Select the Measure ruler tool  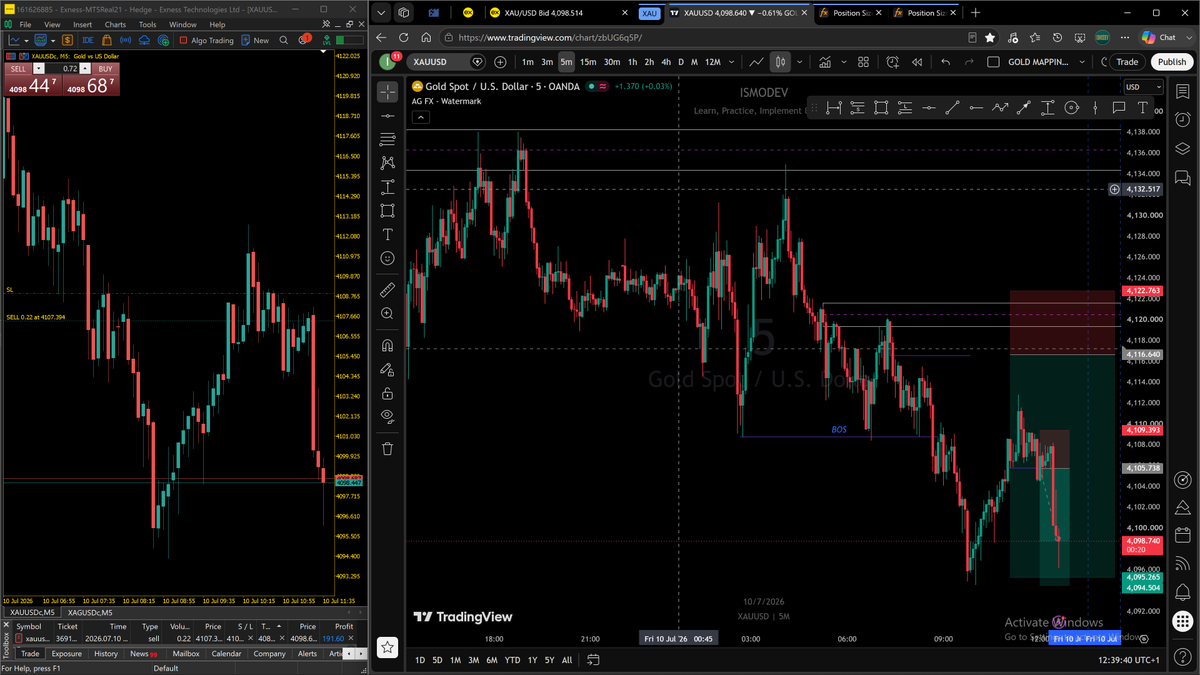coord(387,290)
